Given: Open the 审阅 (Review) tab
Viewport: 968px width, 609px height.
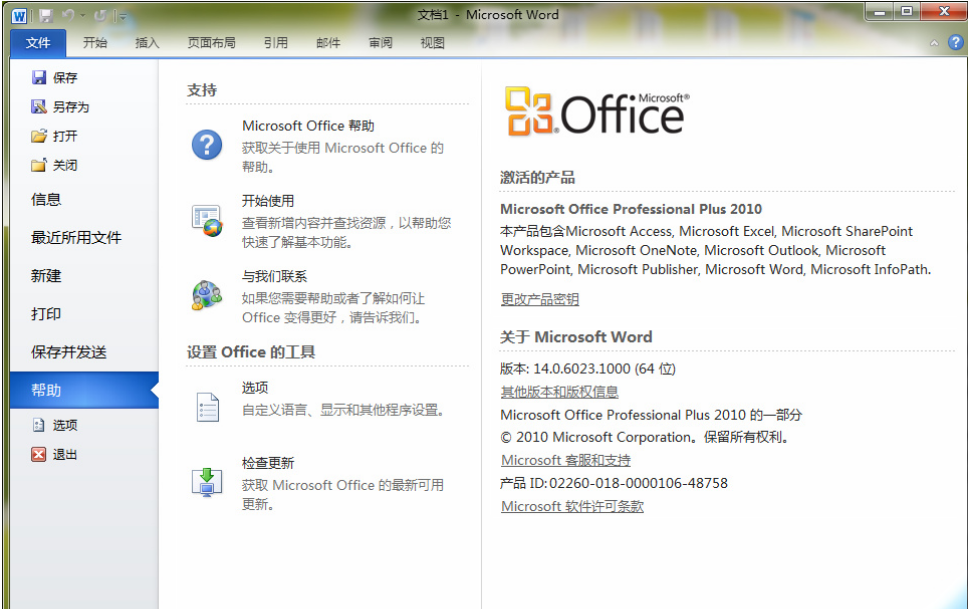Looking at the screenshot, I should pos(380,43).
